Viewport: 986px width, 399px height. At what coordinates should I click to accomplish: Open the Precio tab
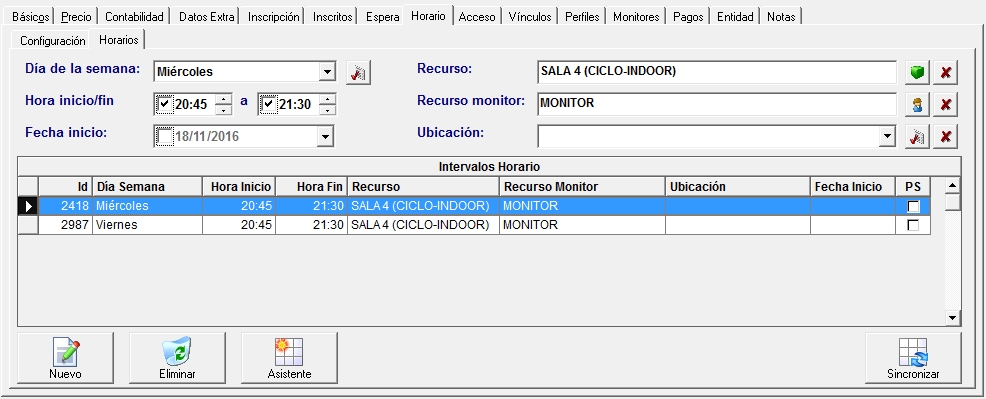[76, 17]
